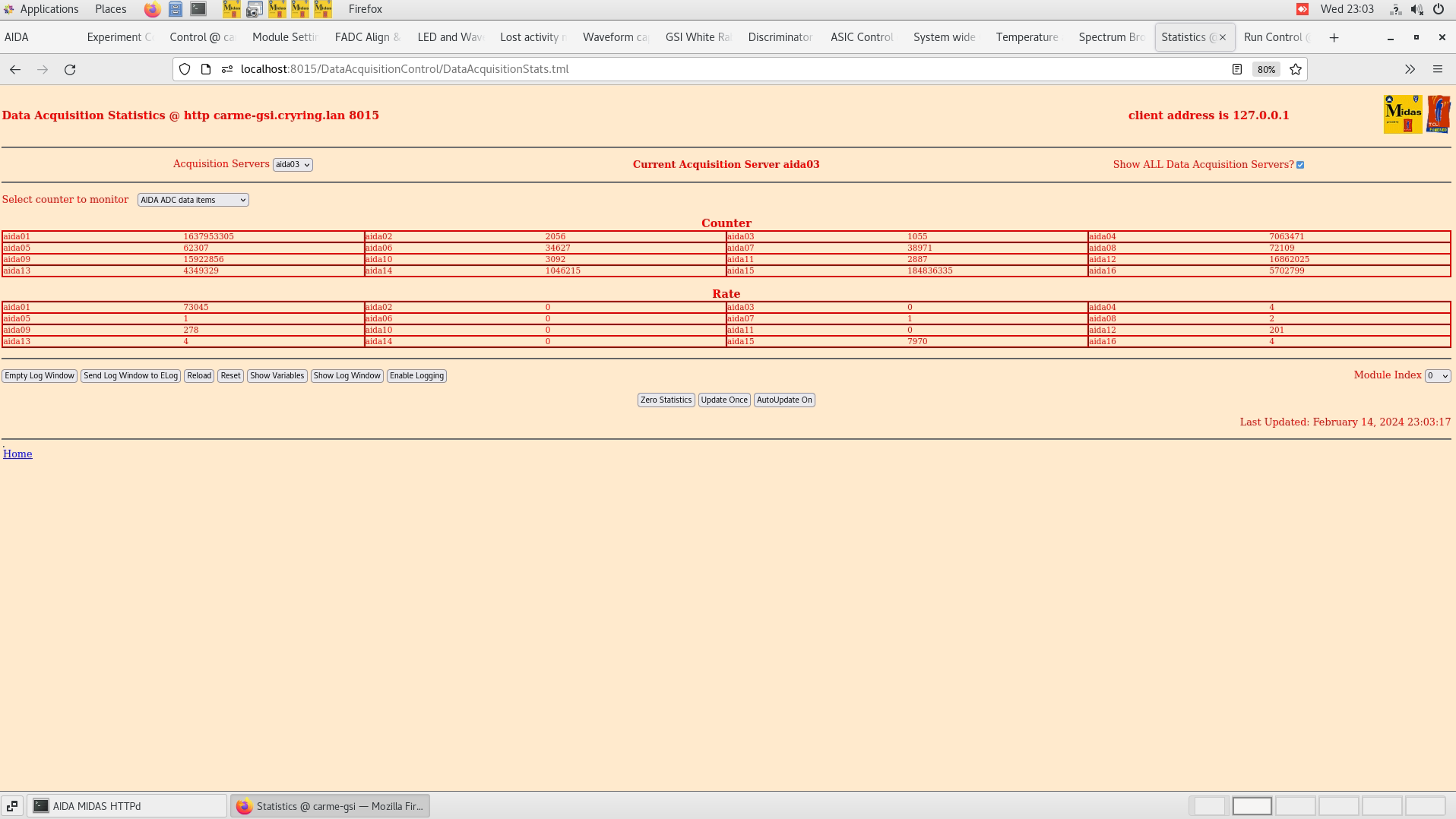Launch Firefox from the top panel icon
The width and height of the screenshot is (1456, 819).
tap(152, 9)
